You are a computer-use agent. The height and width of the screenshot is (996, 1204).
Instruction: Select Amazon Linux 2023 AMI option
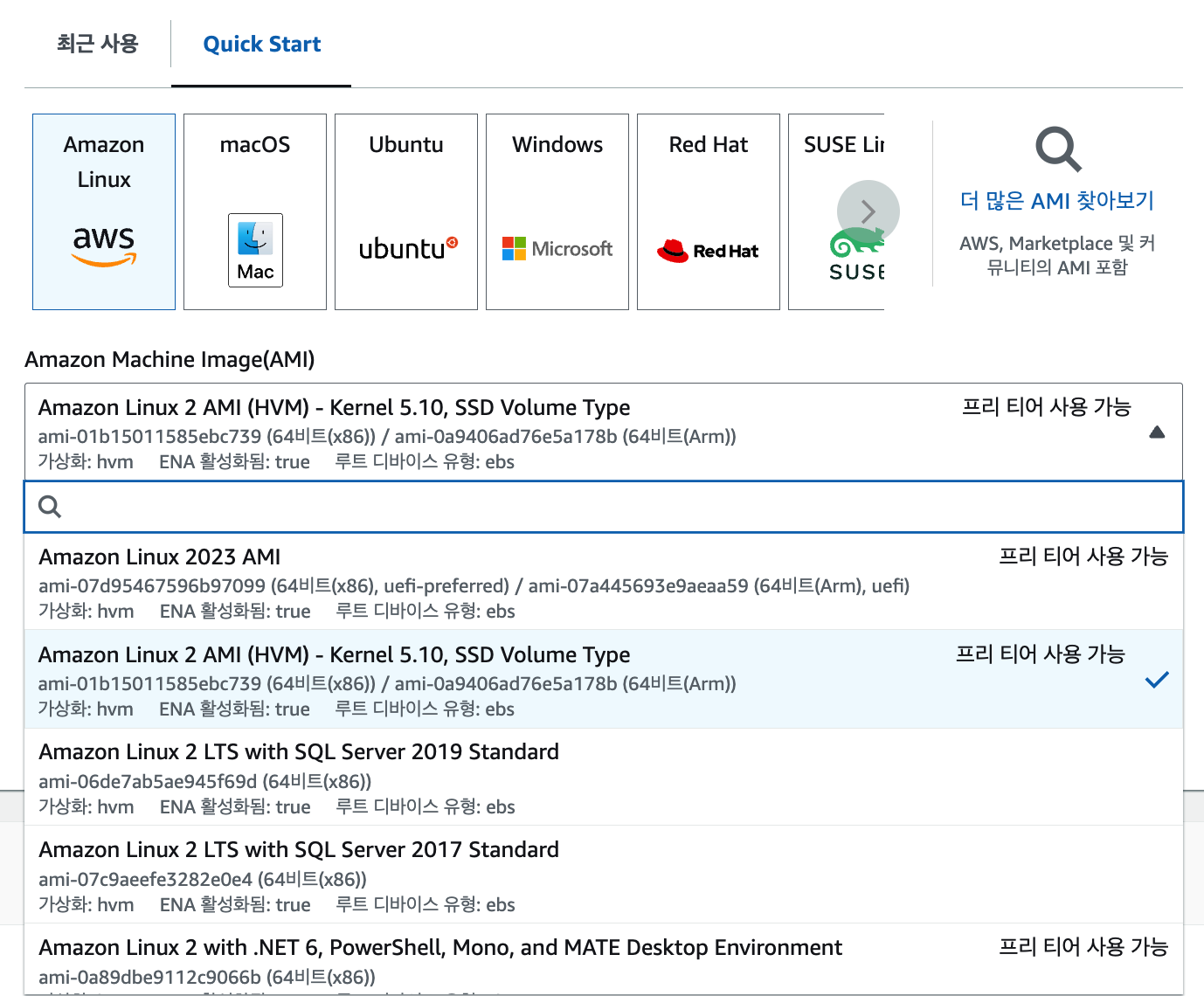604,582
